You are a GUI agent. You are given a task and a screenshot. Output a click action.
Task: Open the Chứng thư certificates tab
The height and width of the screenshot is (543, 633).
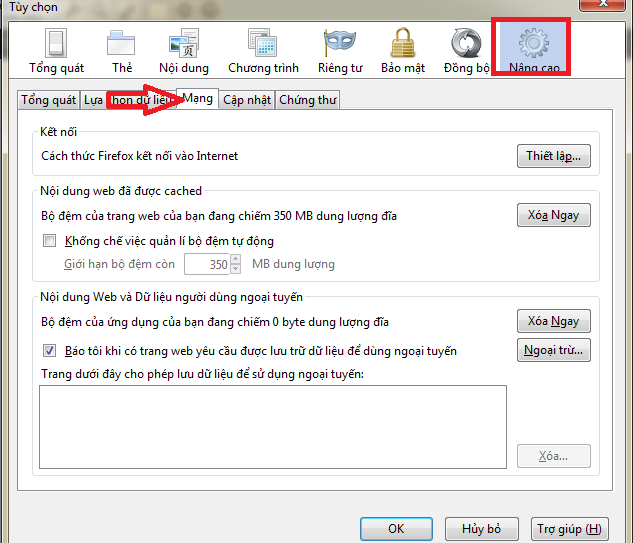(308, 100)
